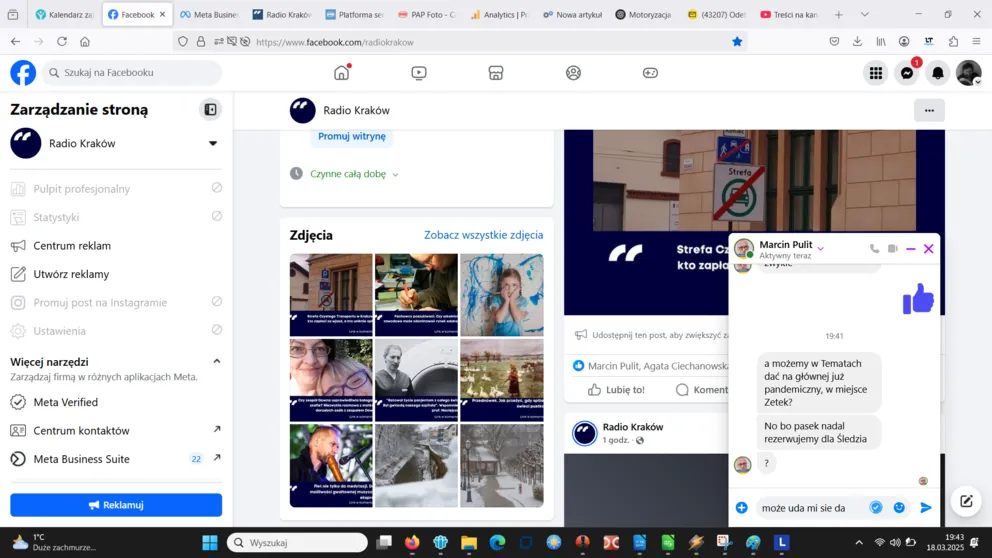The width and height of the screenshot is (992, 558).
Task: Show hidden system tray icons
Action: point(859,543)
